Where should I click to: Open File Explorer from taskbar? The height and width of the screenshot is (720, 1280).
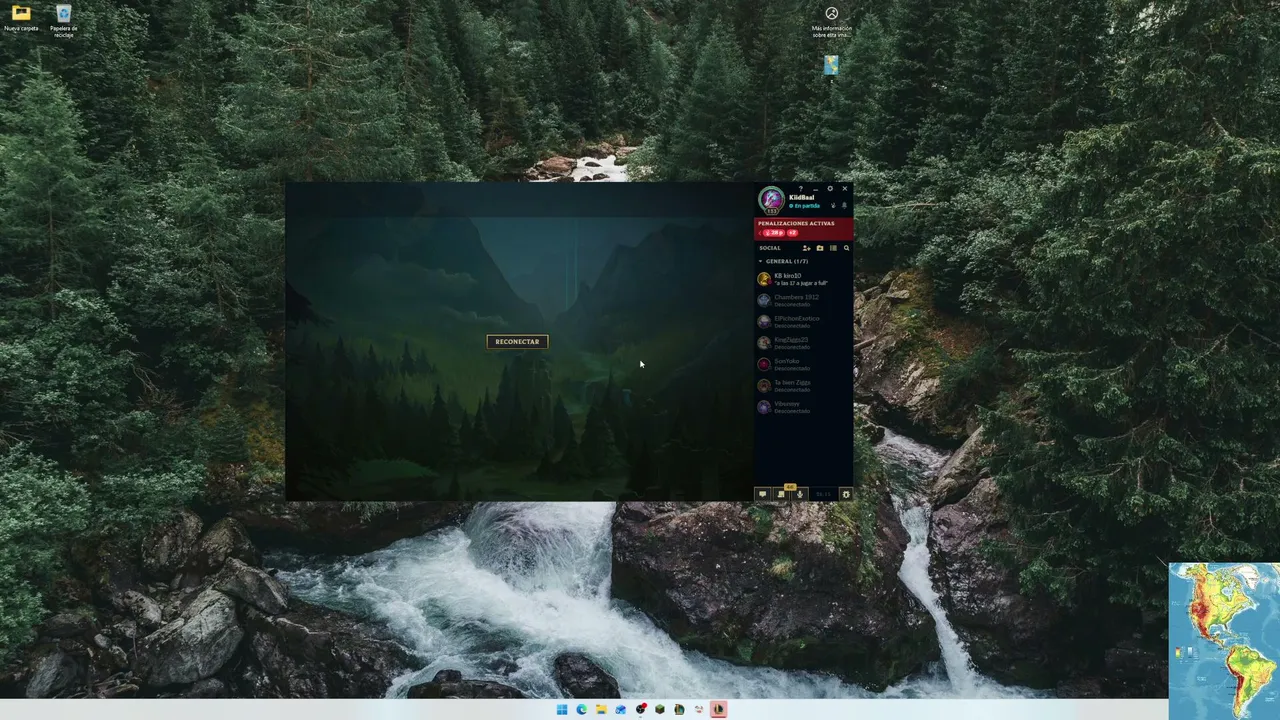601,710
